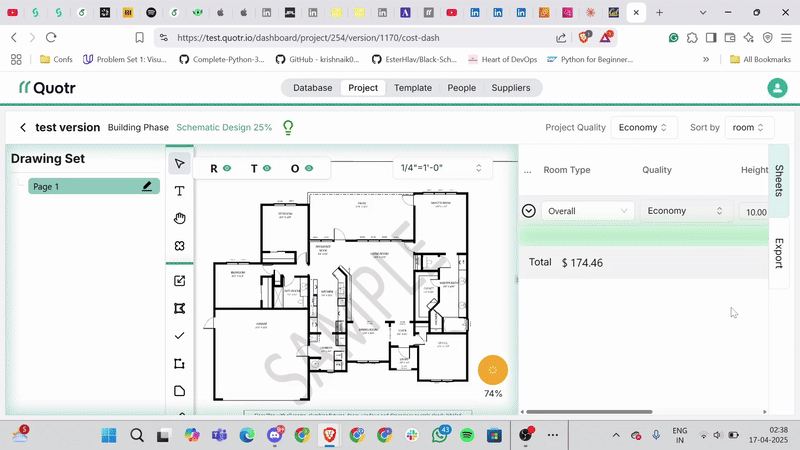Toggle visibility of O layer
Screen dimensions: 800x450
(x=309, y=168)
